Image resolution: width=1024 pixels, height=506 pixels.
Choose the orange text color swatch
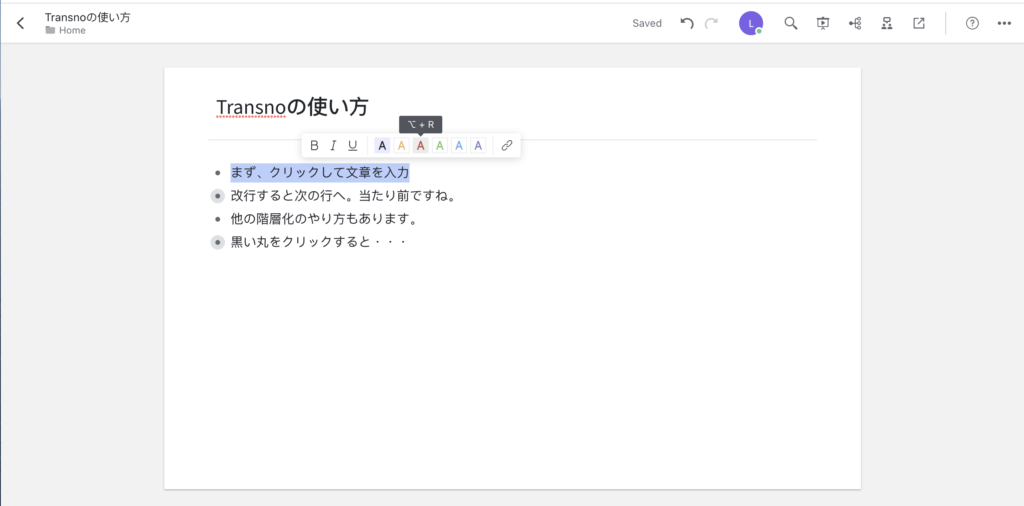click(x=402, y=146)
